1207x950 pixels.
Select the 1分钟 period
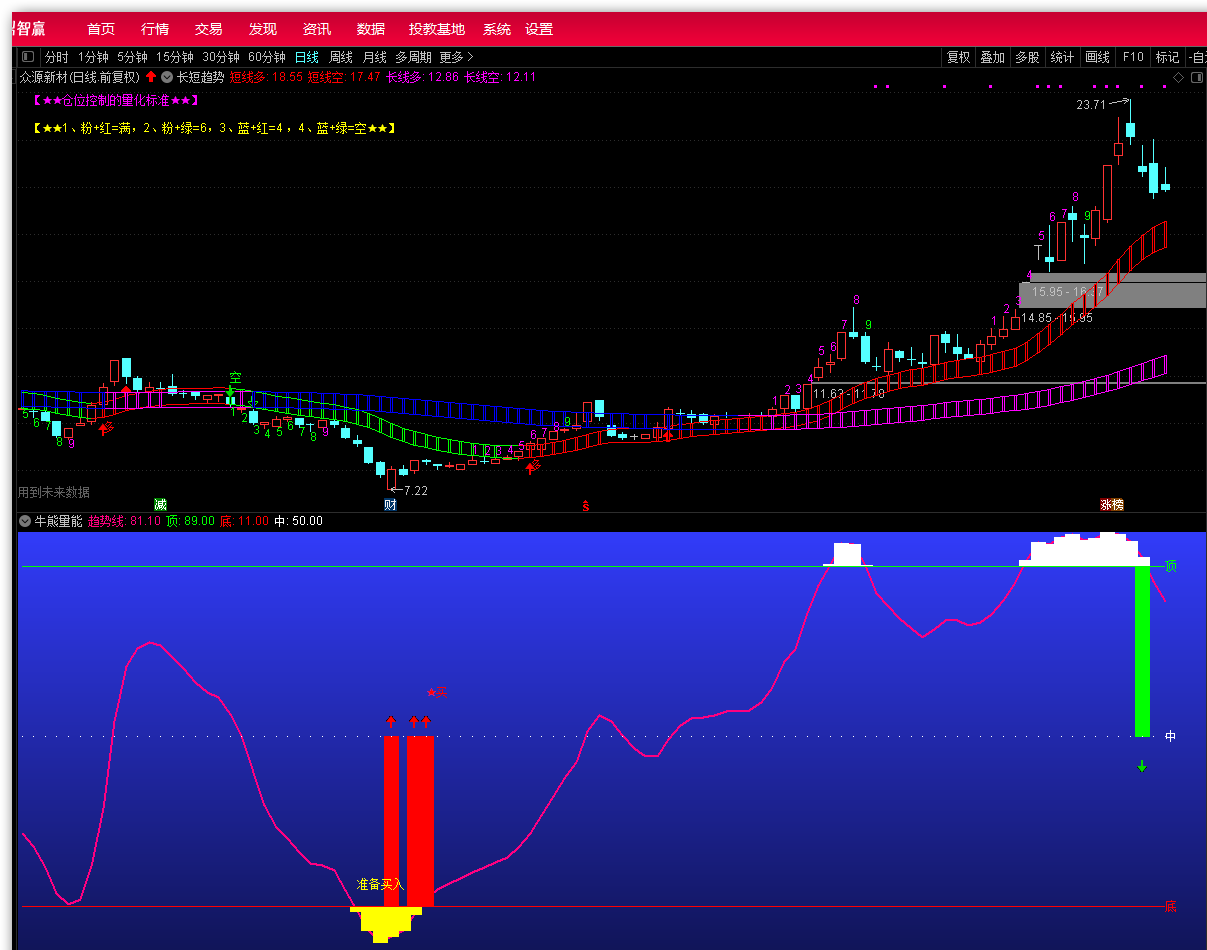coord(93,57)
